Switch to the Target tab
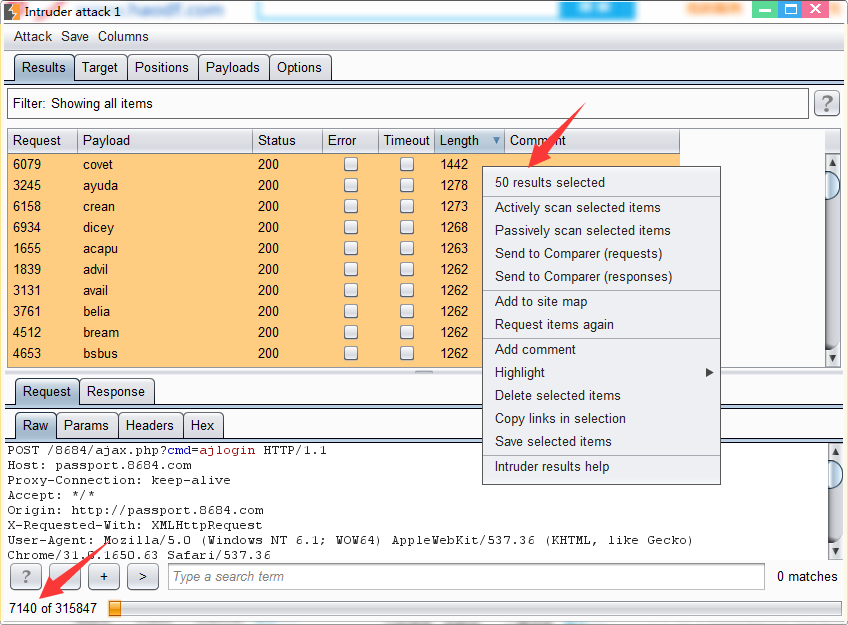This screenshot has height=625, width=848. (100, 68)
